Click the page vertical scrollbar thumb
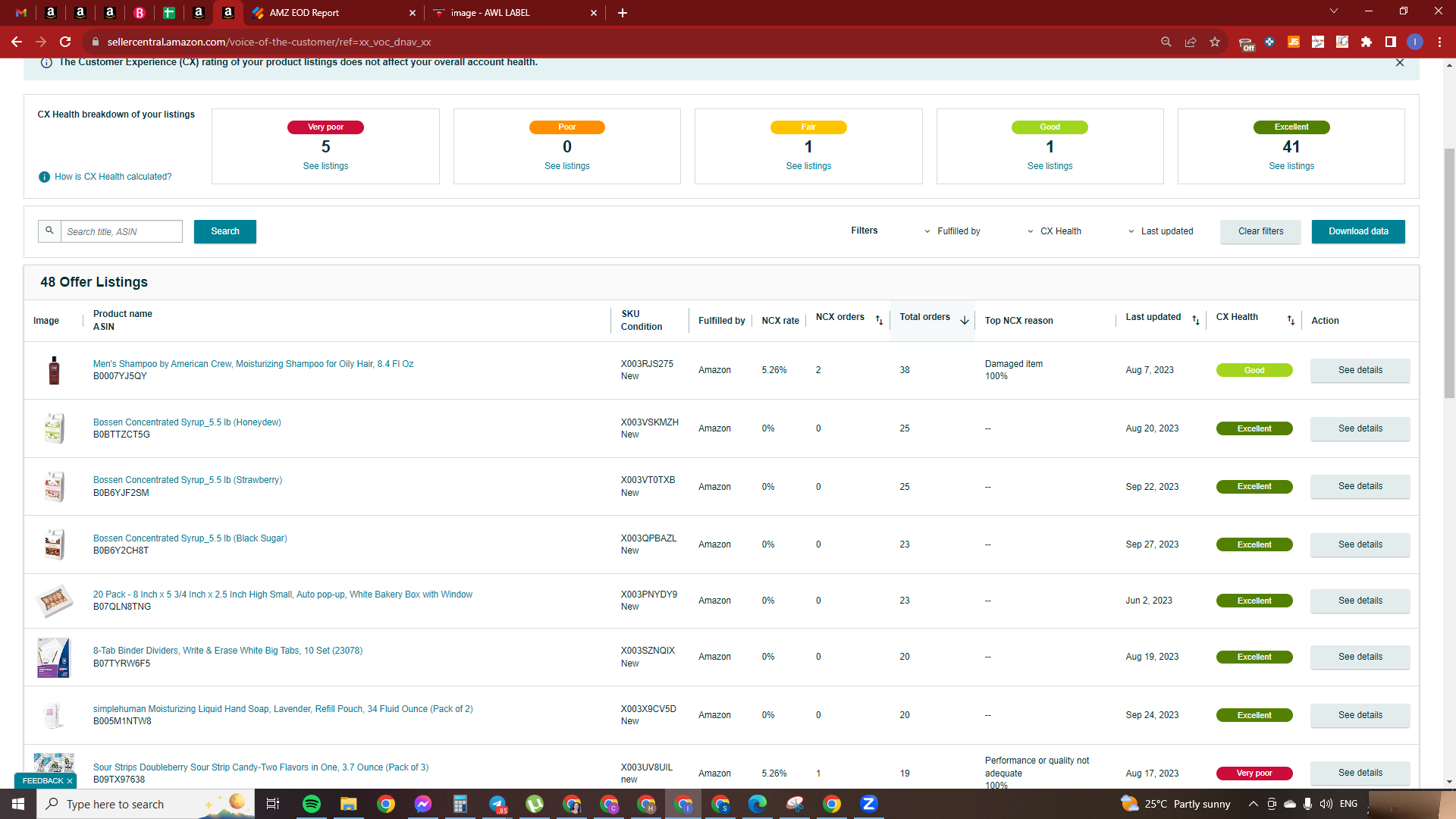Viewport: 1456px width, 819px height. coord(1449,273)
